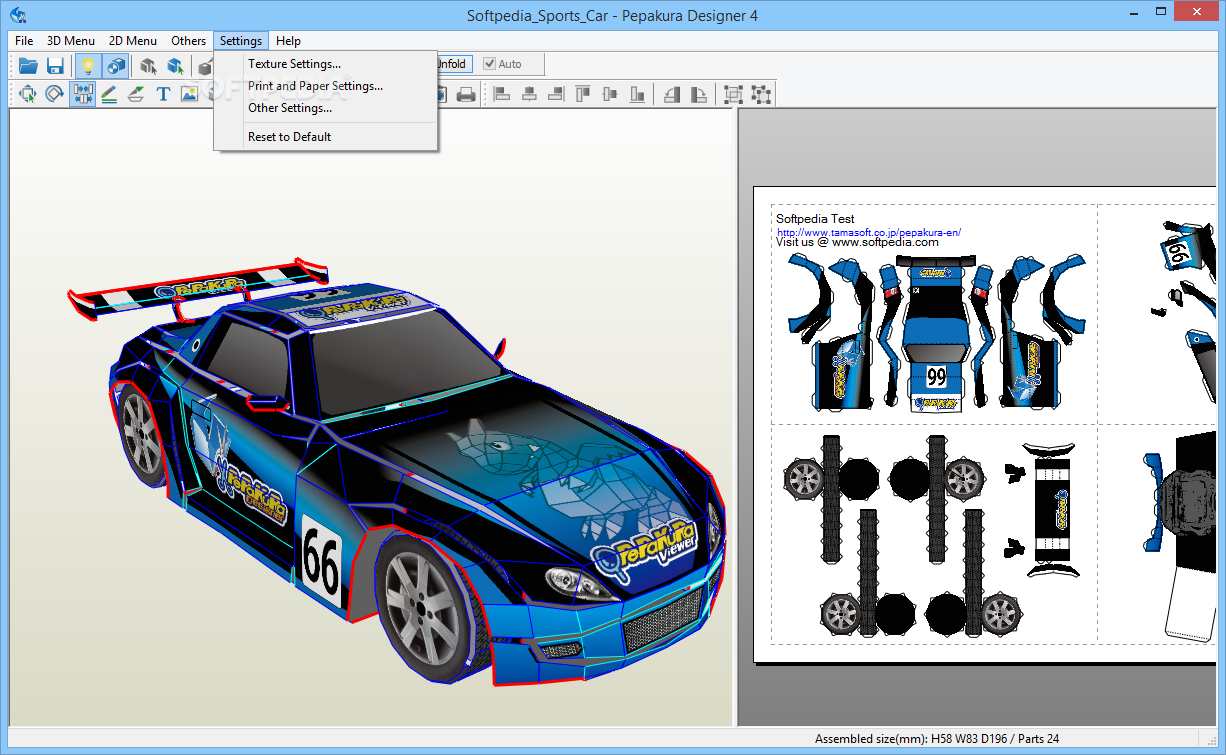Click the Align right edges icon
This screenshot has width=1226, height=755.
coord(557,94)
